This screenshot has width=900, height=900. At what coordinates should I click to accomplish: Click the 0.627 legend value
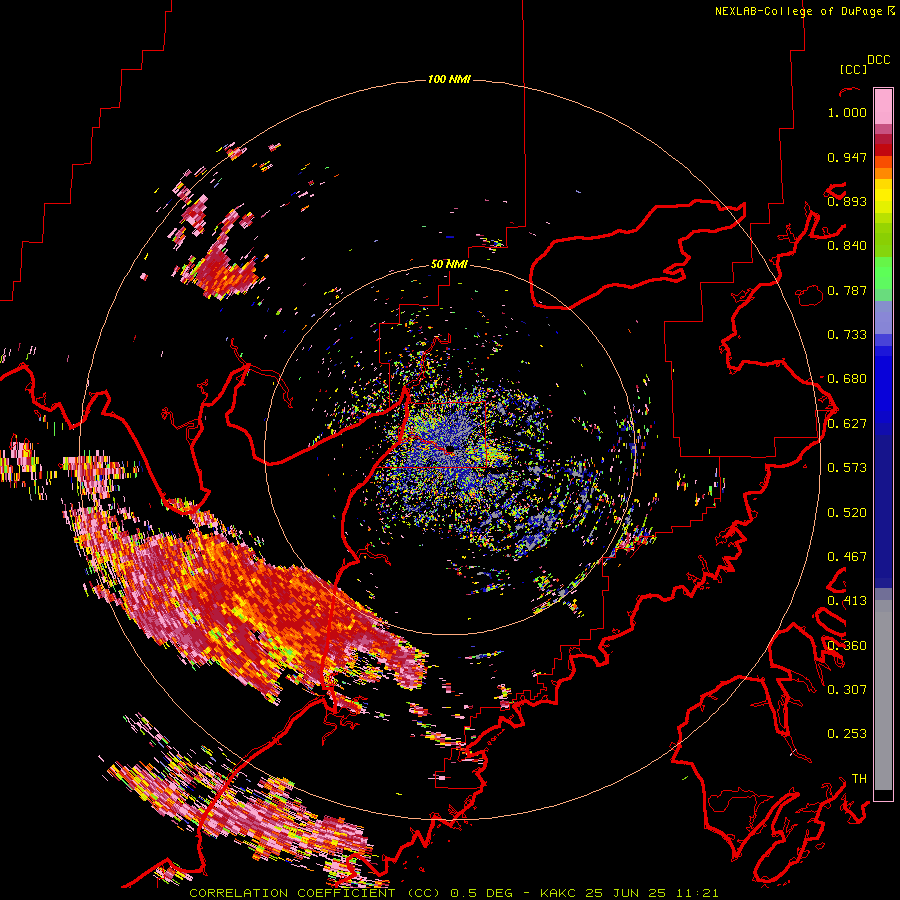[x=847, y=424]
